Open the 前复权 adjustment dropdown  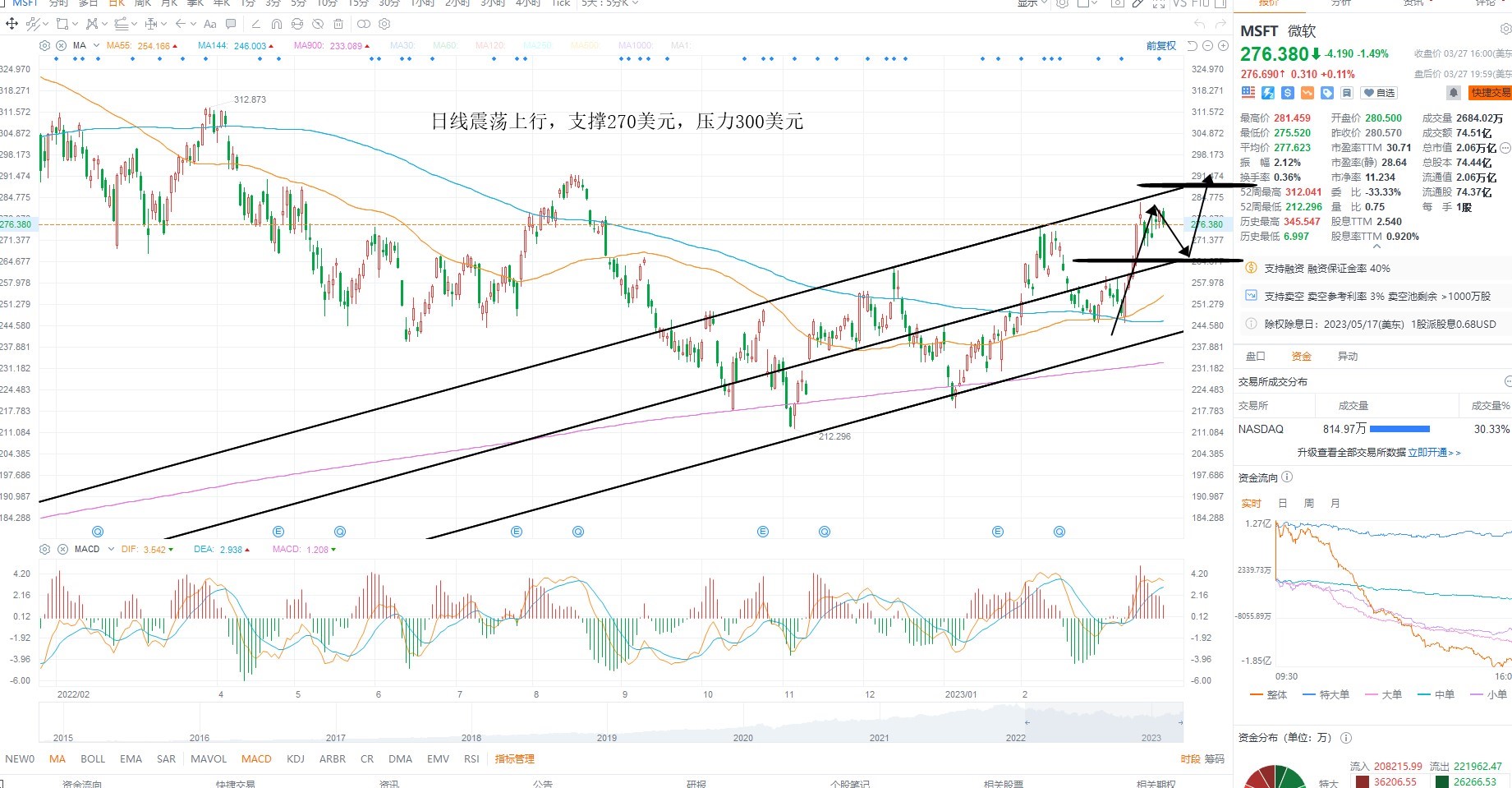(x=1161, y=46)
